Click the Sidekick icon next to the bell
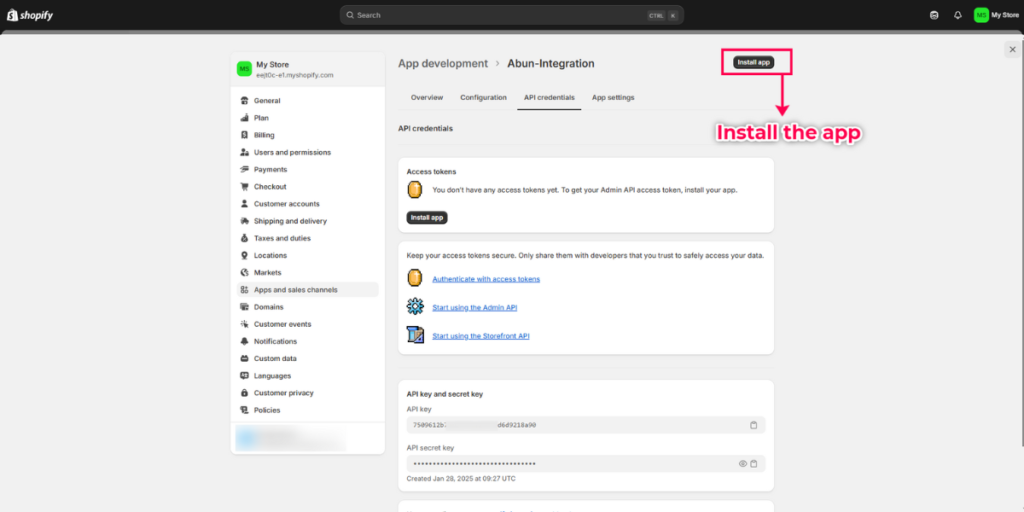 pyautogui.click(x=934, y=15)
